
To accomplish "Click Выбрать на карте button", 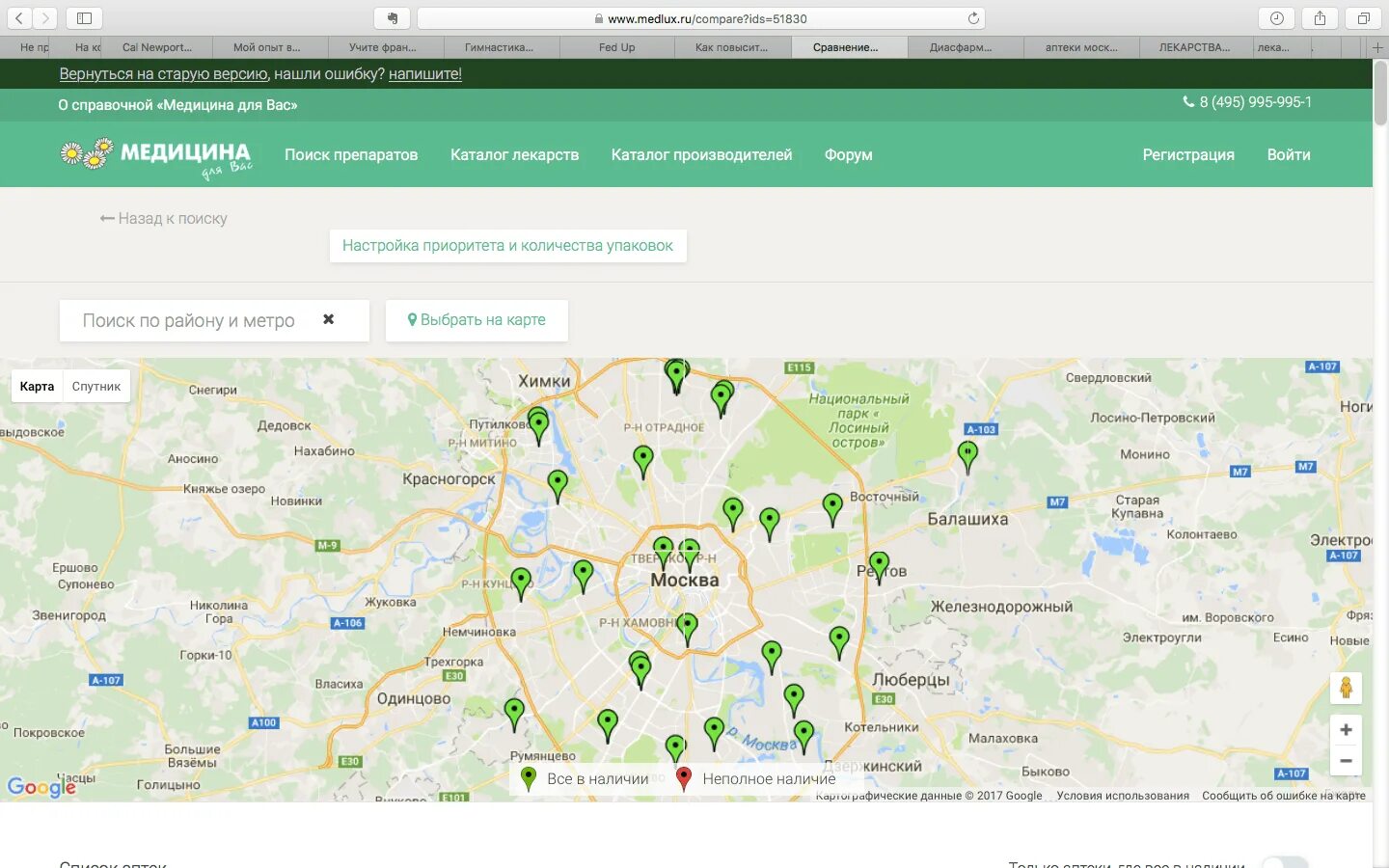I will (477, 320).
